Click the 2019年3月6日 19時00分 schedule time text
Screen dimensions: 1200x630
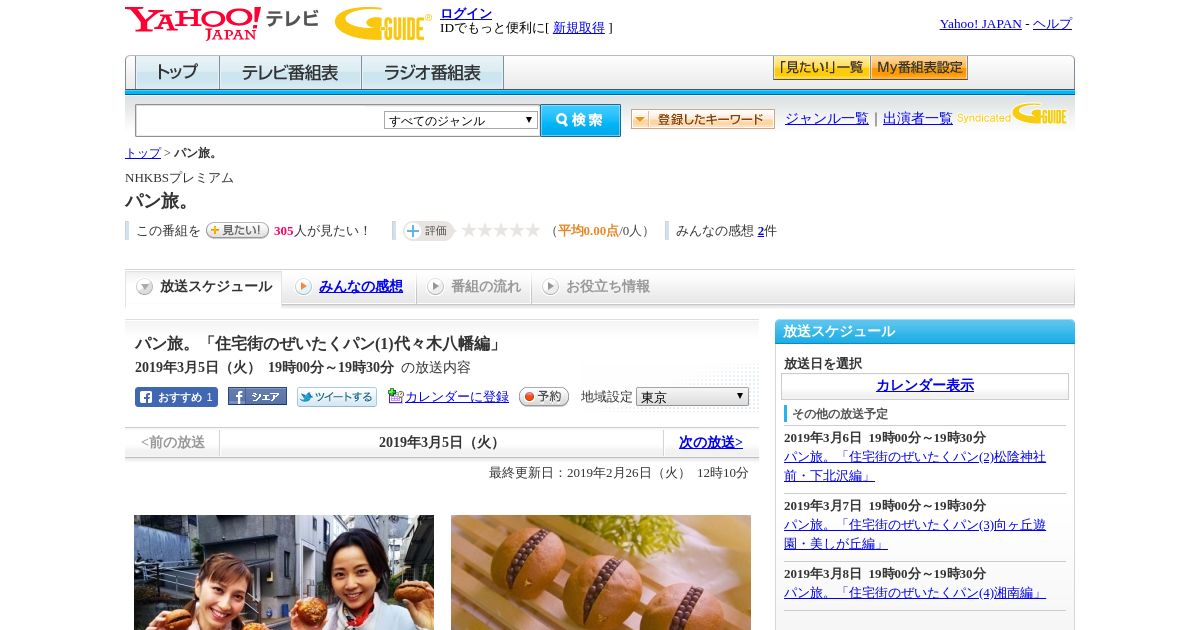click(x=885, y=438)
